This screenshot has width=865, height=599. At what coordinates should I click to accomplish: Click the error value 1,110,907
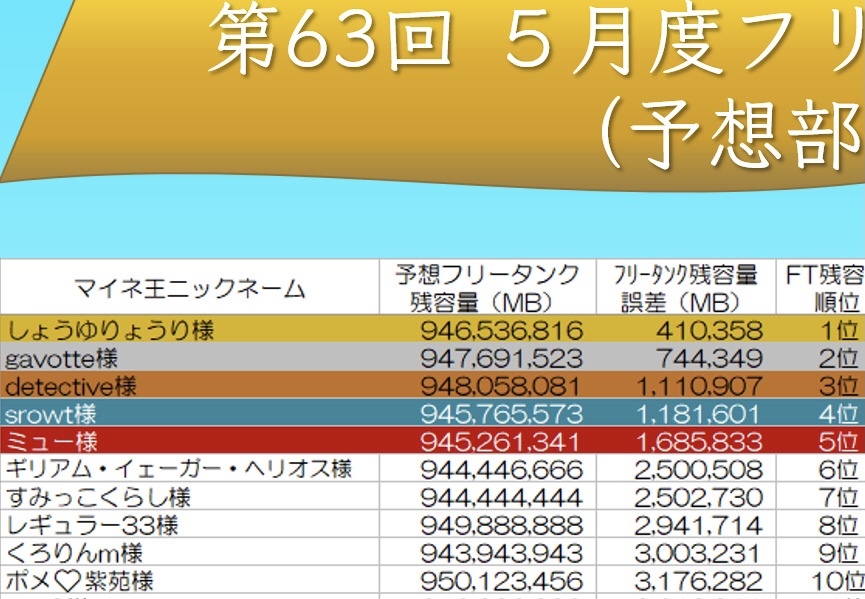700,386
